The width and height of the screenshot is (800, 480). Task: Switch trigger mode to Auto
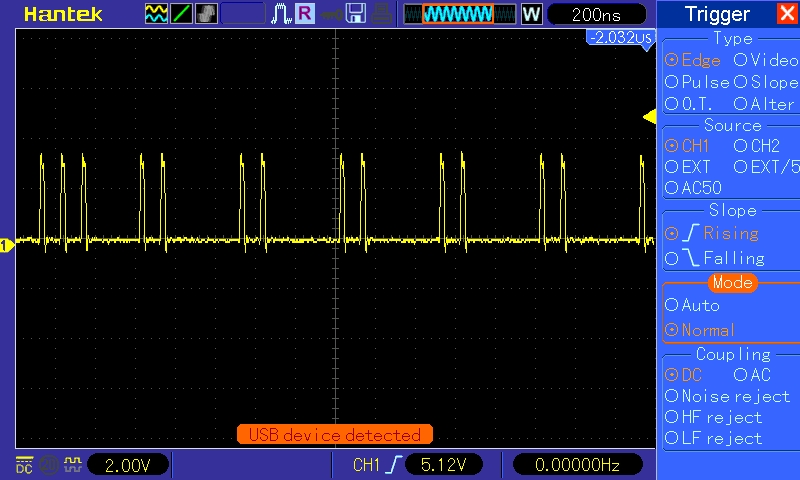pos(692,305)
